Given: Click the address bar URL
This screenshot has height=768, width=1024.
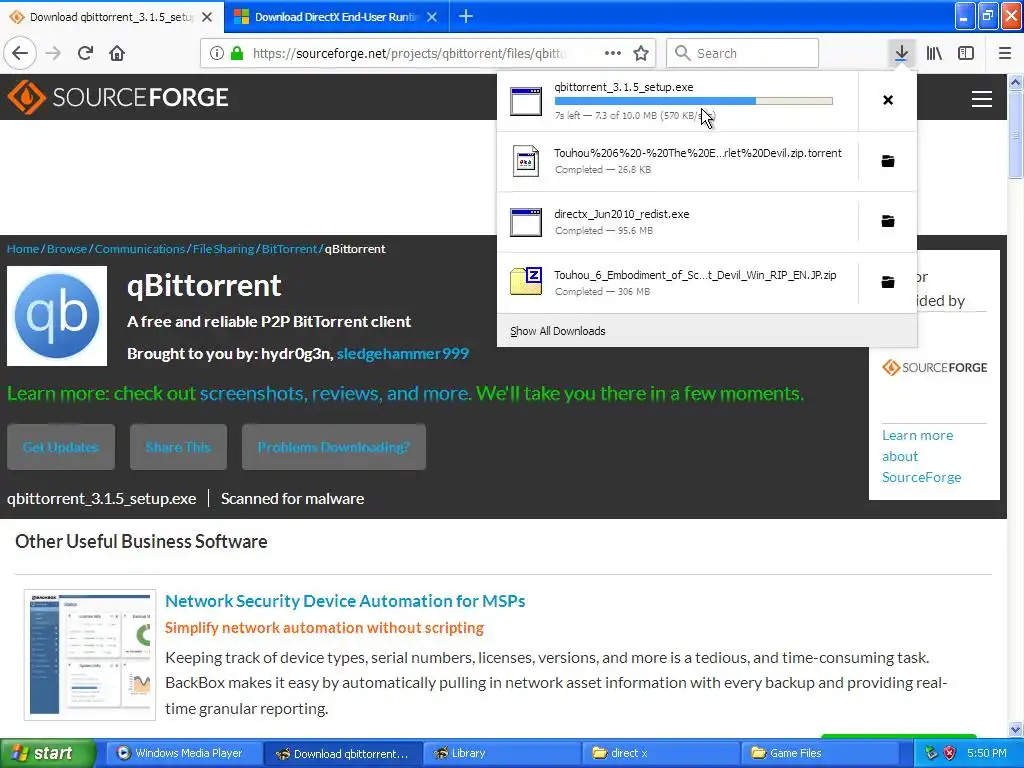Looking at the screenshot, I should 409,53.
